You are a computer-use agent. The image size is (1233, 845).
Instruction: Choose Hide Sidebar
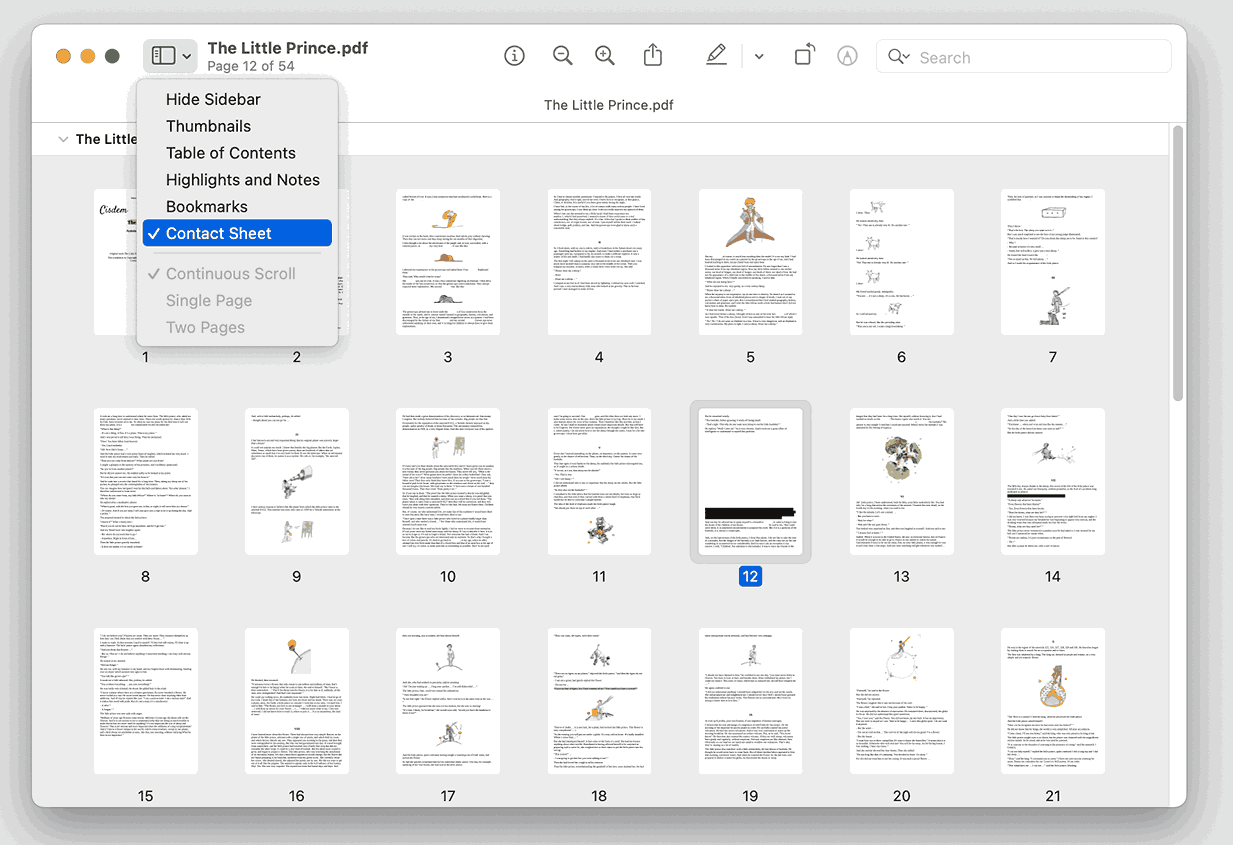(213, 99)
